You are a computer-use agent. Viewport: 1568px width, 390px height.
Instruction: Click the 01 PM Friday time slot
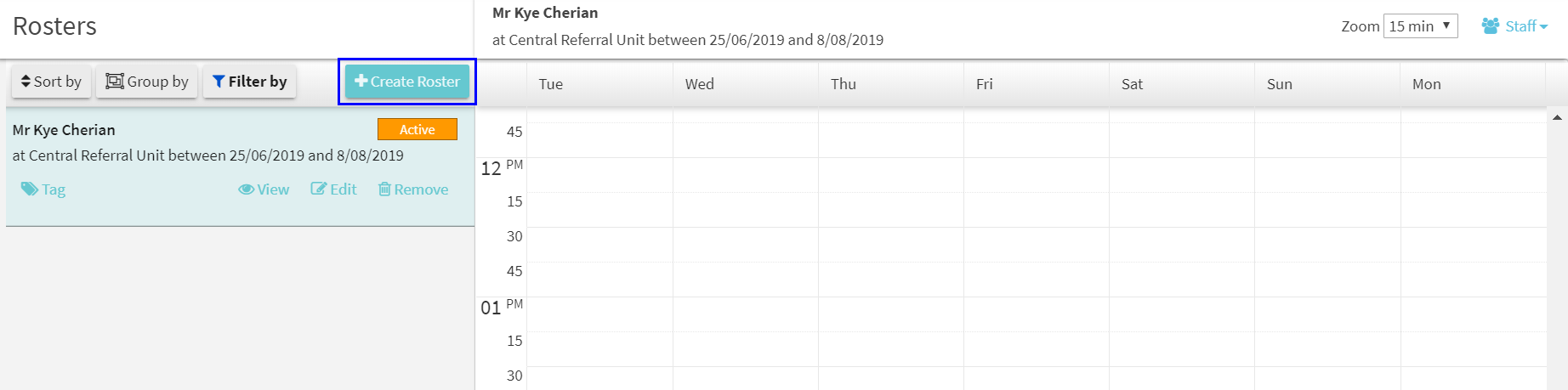pos(1036,314)
